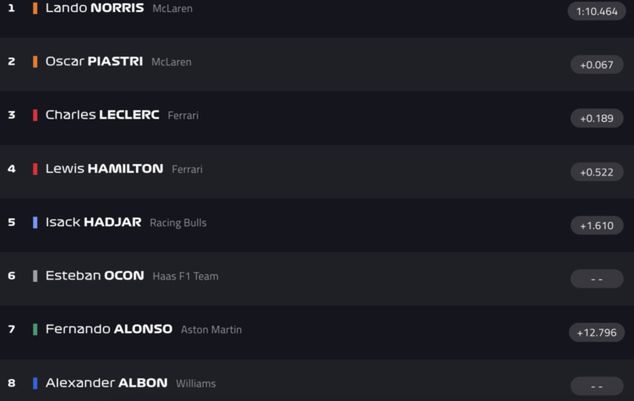This screenshot has width=634, height=401.
Task: Click the +0.522 gap badge
Action: pos(597,172)
